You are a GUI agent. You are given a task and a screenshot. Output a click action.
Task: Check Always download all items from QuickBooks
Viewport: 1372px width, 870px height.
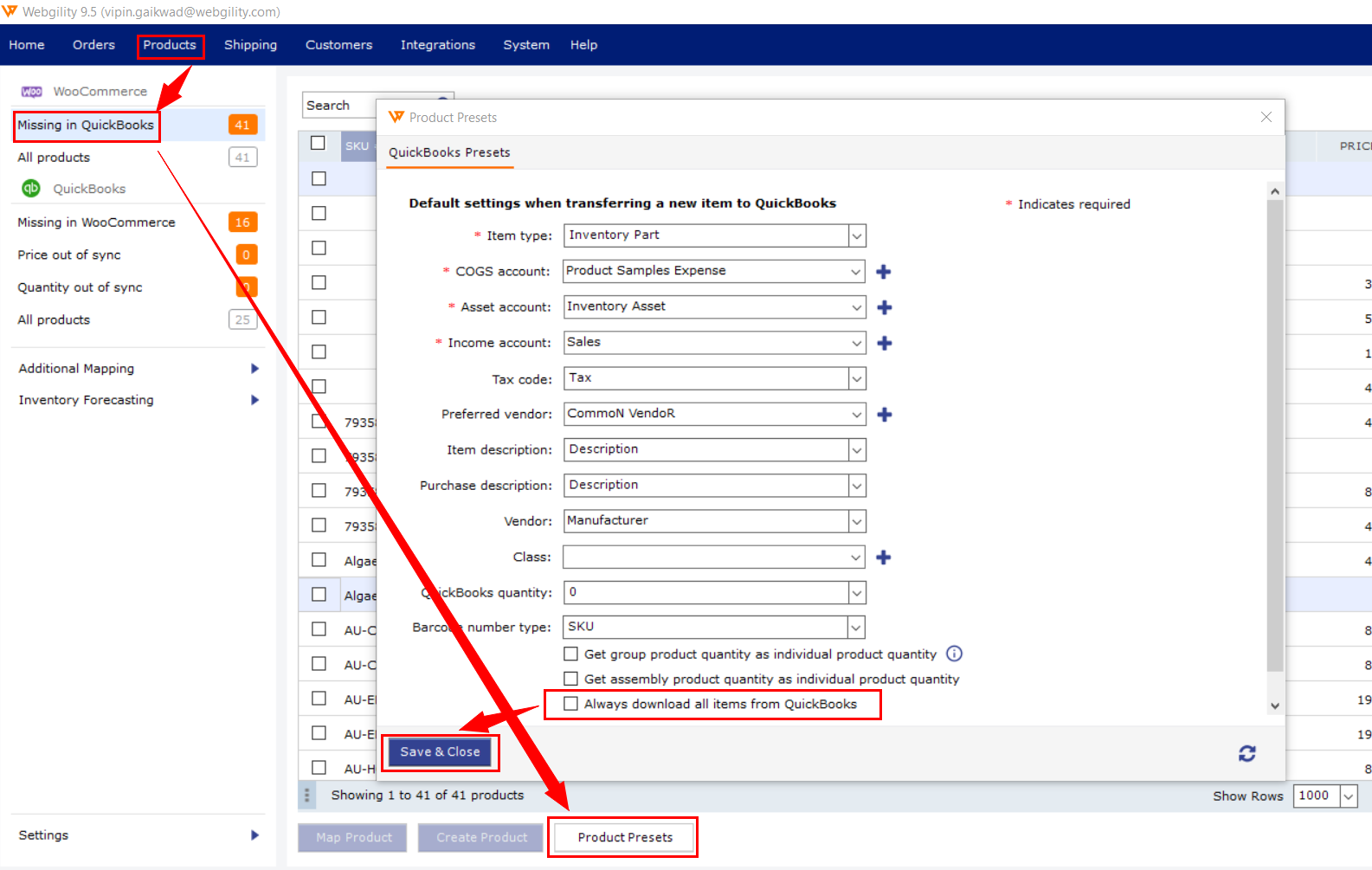570,704
